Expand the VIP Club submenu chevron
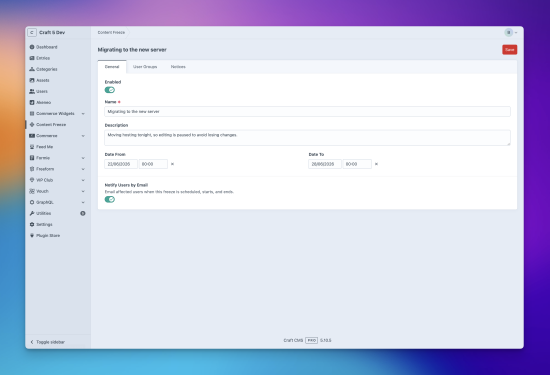This screenshot has height=375, width=550. [83, 180]
